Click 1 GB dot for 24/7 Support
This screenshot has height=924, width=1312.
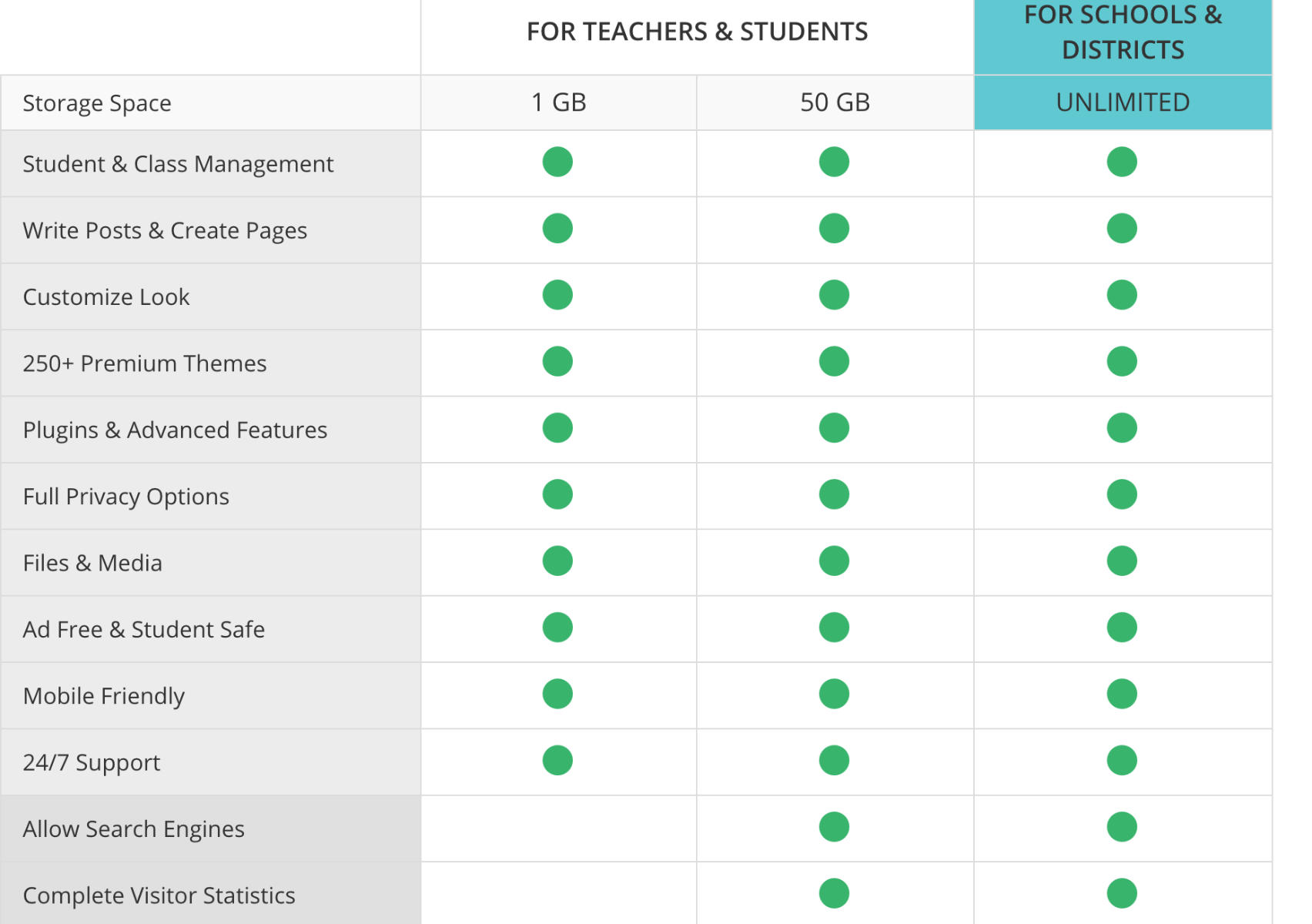click(x=557, y=761)
